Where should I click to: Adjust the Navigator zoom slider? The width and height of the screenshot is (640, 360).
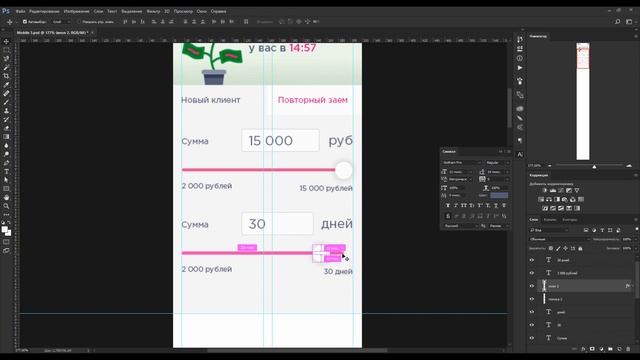point(594,167)
